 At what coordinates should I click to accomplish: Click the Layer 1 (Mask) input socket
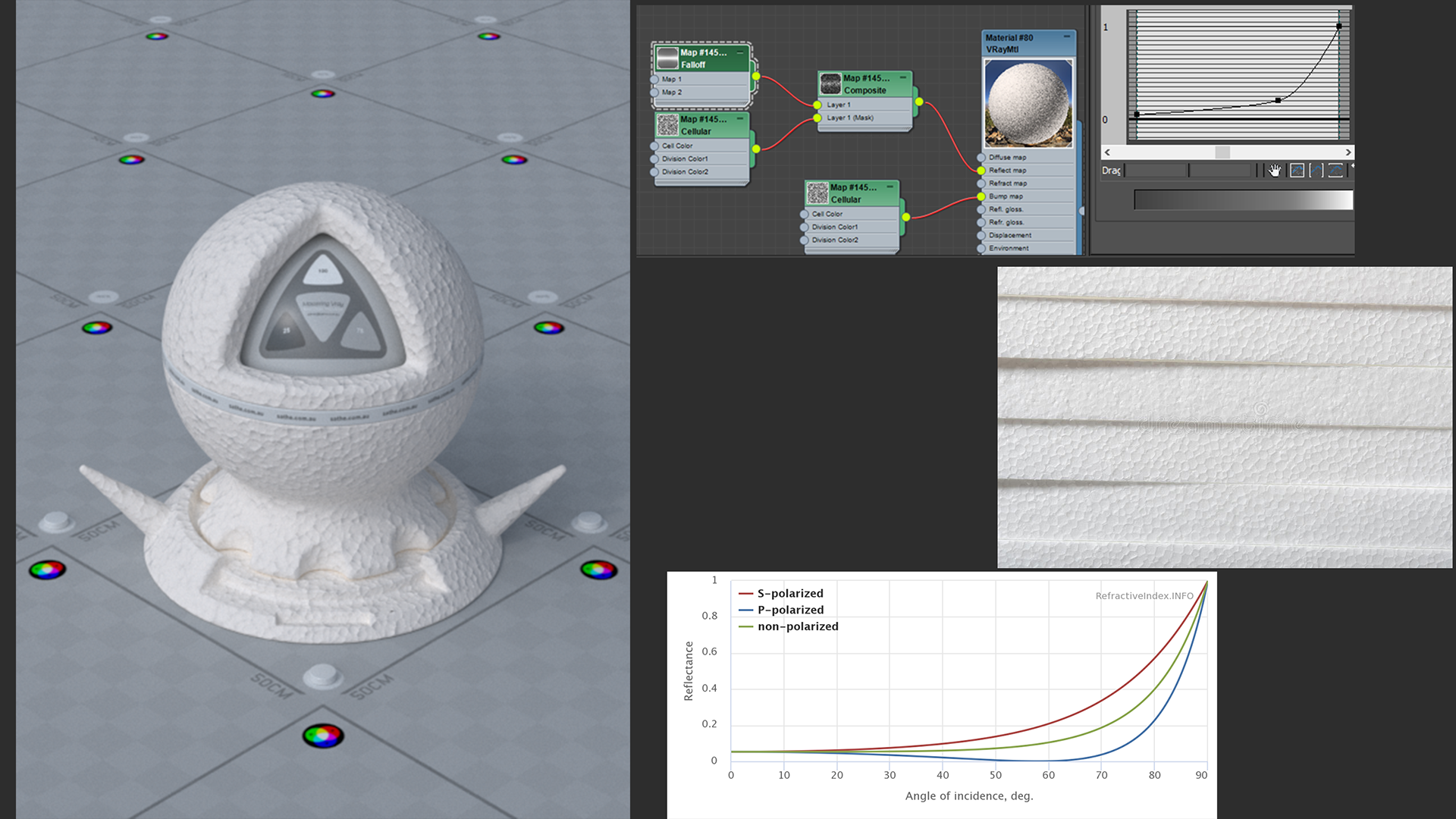[817, 118]
